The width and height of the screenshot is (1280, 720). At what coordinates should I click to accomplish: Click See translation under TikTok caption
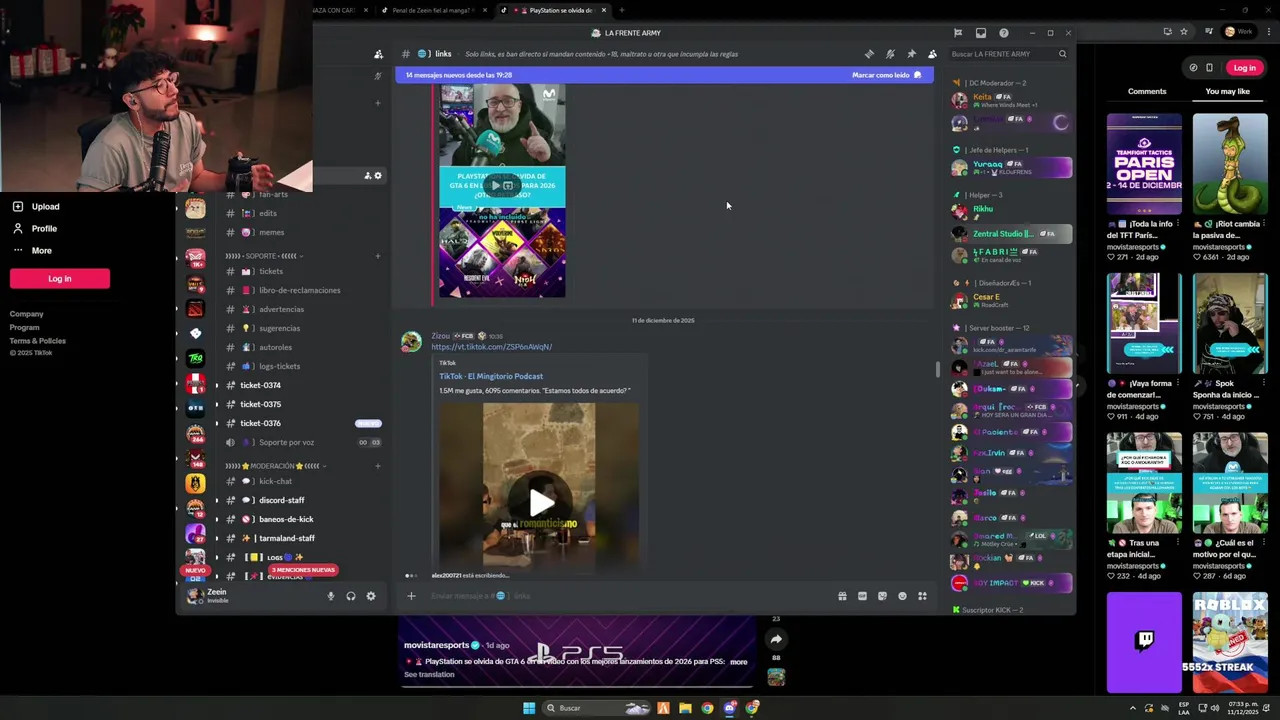429,674
